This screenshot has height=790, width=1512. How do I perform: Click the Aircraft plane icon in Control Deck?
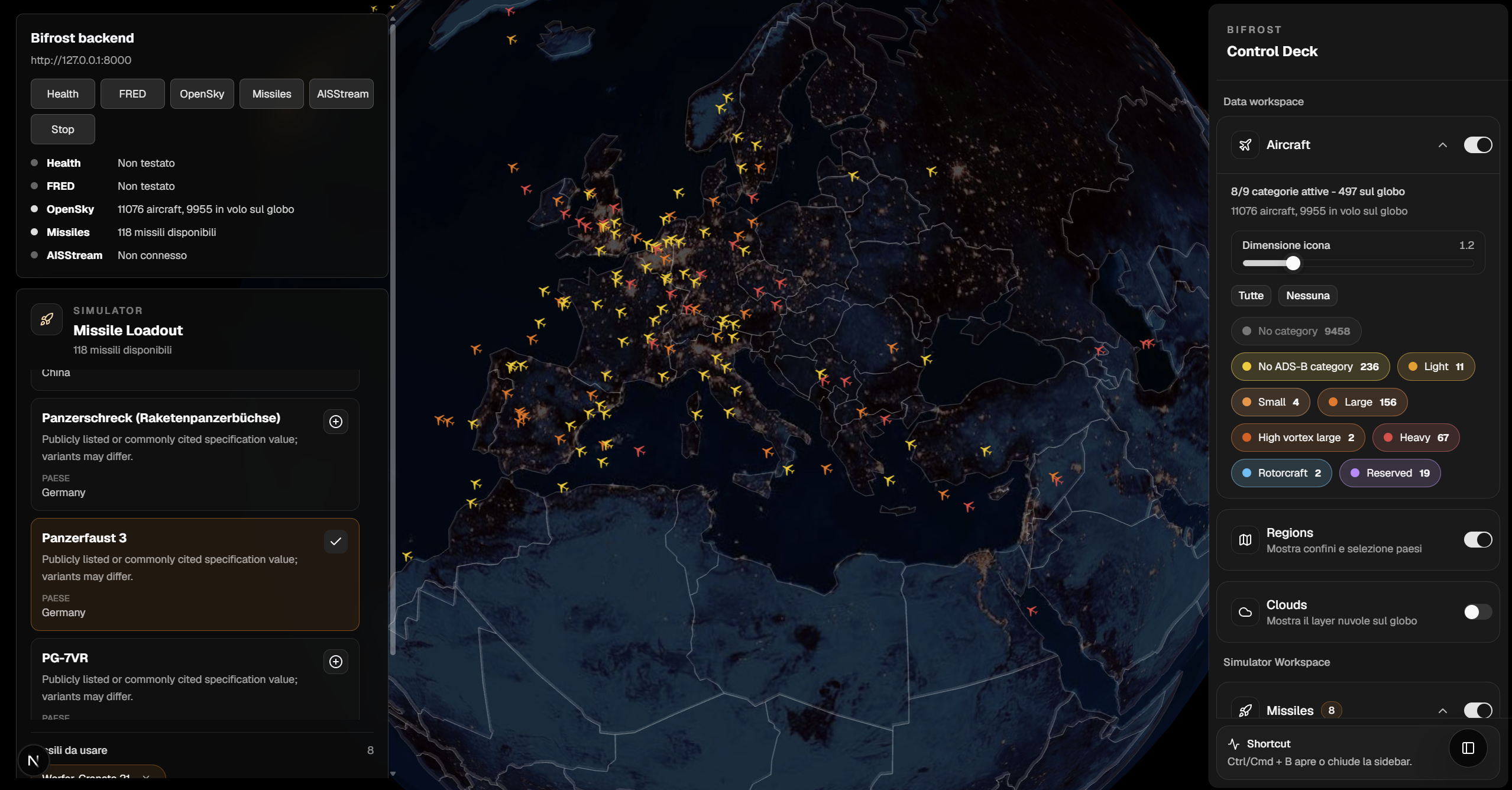pyautogui.click(x=1245, y=145)
